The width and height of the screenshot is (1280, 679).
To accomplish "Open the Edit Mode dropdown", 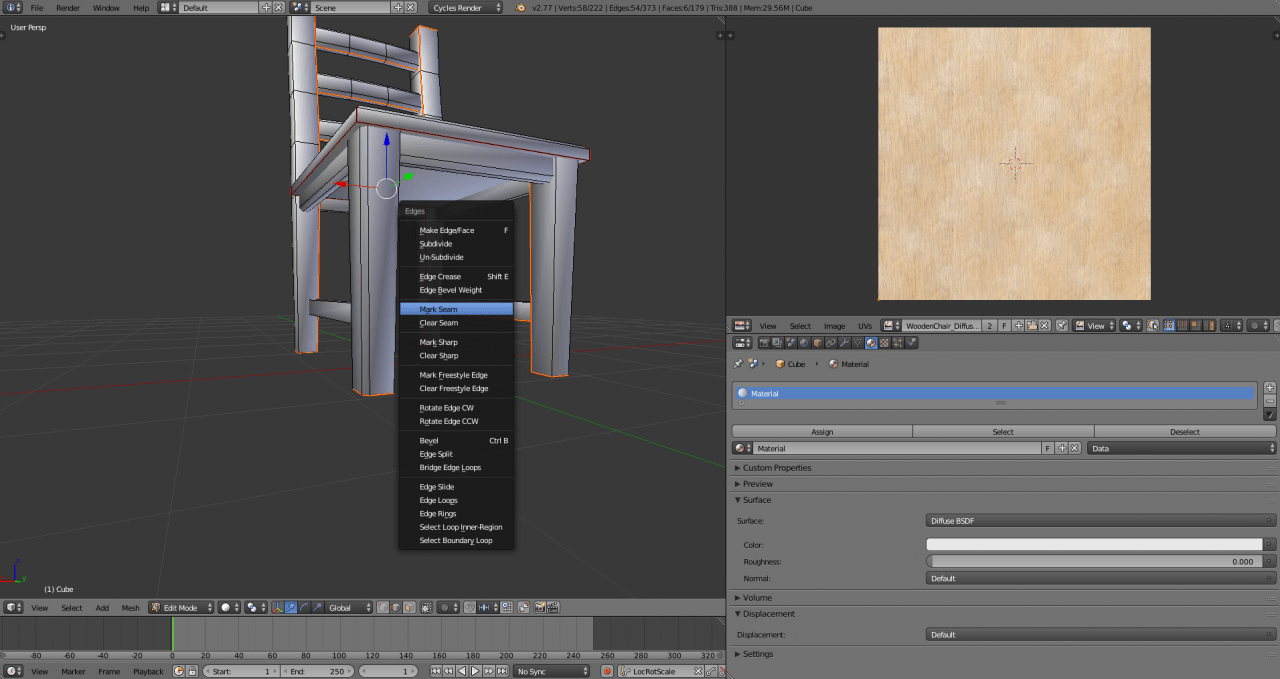I will pyautogui.click(x=181, y=607).
